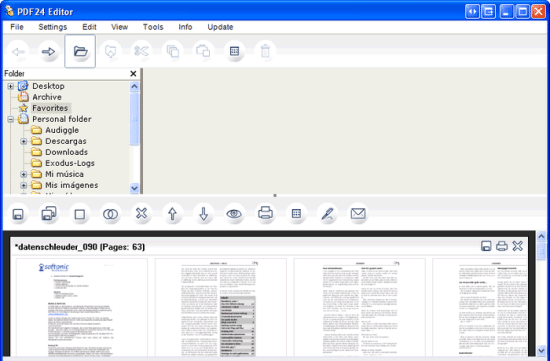
Task: Toggle the folder tree open-folder button
Action: click(80, 52)
